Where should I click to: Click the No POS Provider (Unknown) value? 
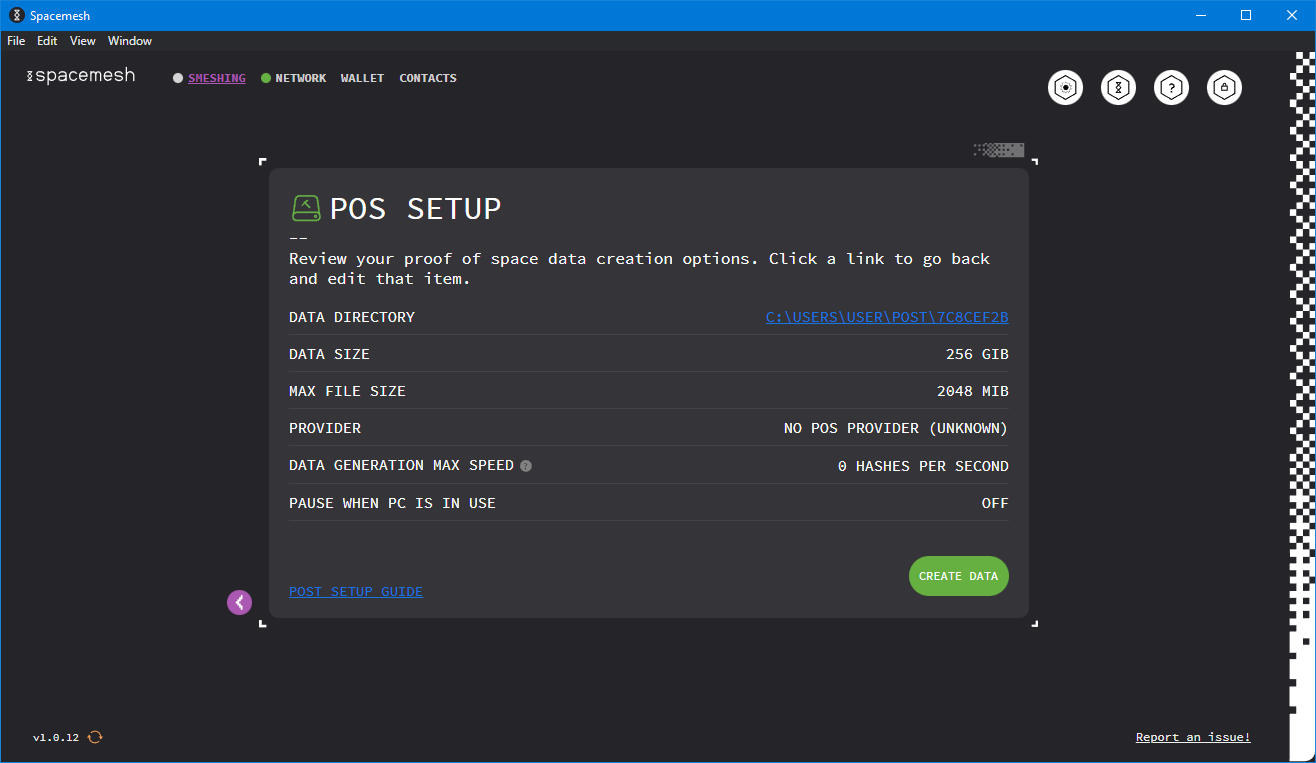[896, 428]
